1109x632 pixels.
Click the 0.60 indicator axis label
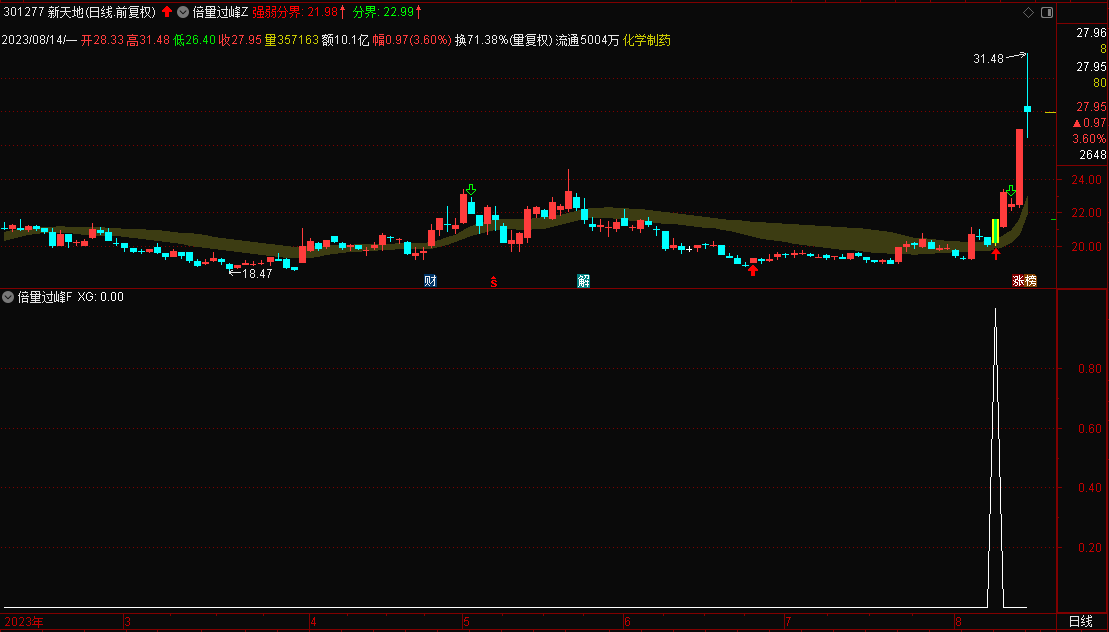1090,428
